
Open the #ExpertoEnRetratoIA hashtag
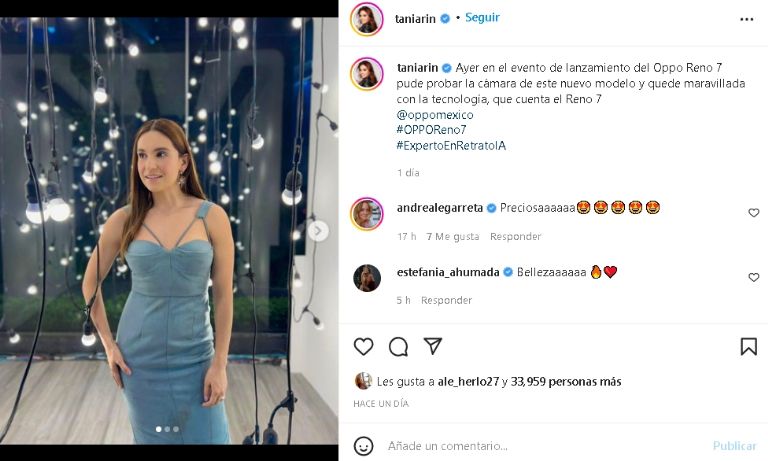(x=451, y=145)
